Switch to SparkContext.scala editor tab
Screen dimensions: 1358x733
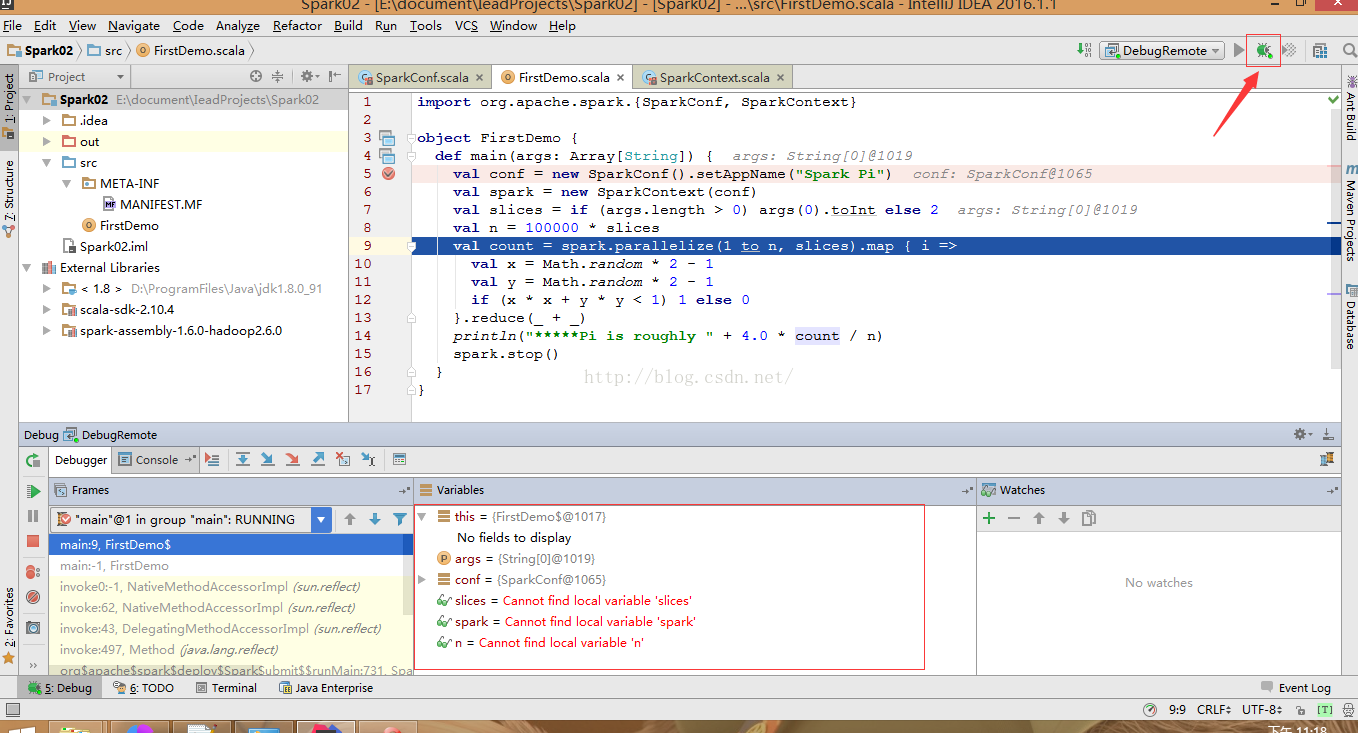pos(714,77)
